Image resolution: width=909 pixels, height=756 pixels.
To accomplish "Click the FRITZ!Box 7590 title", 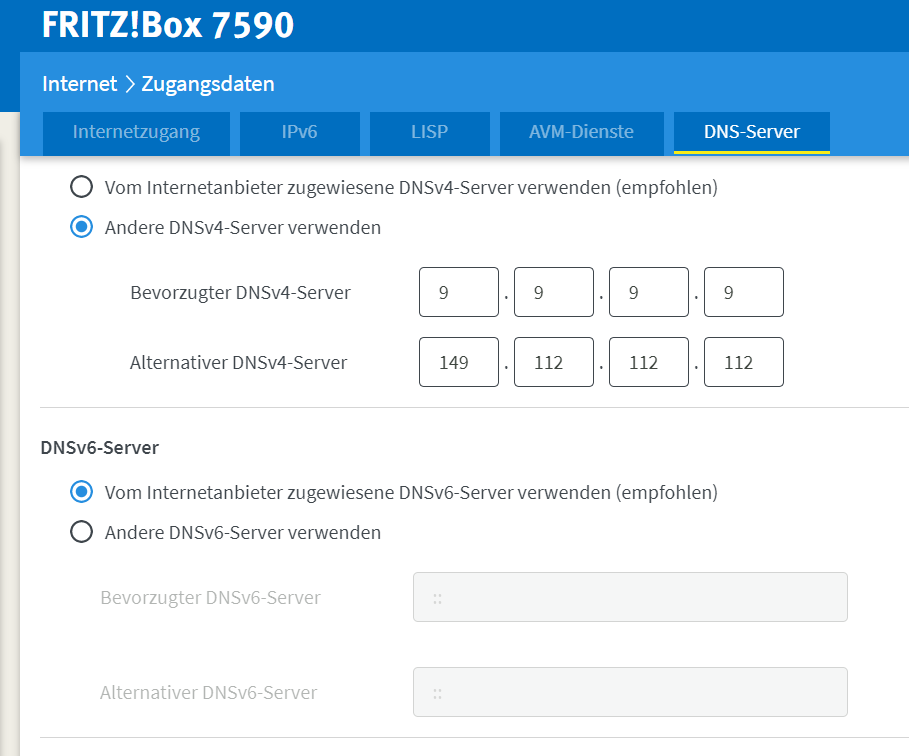I will click(168, 25).
